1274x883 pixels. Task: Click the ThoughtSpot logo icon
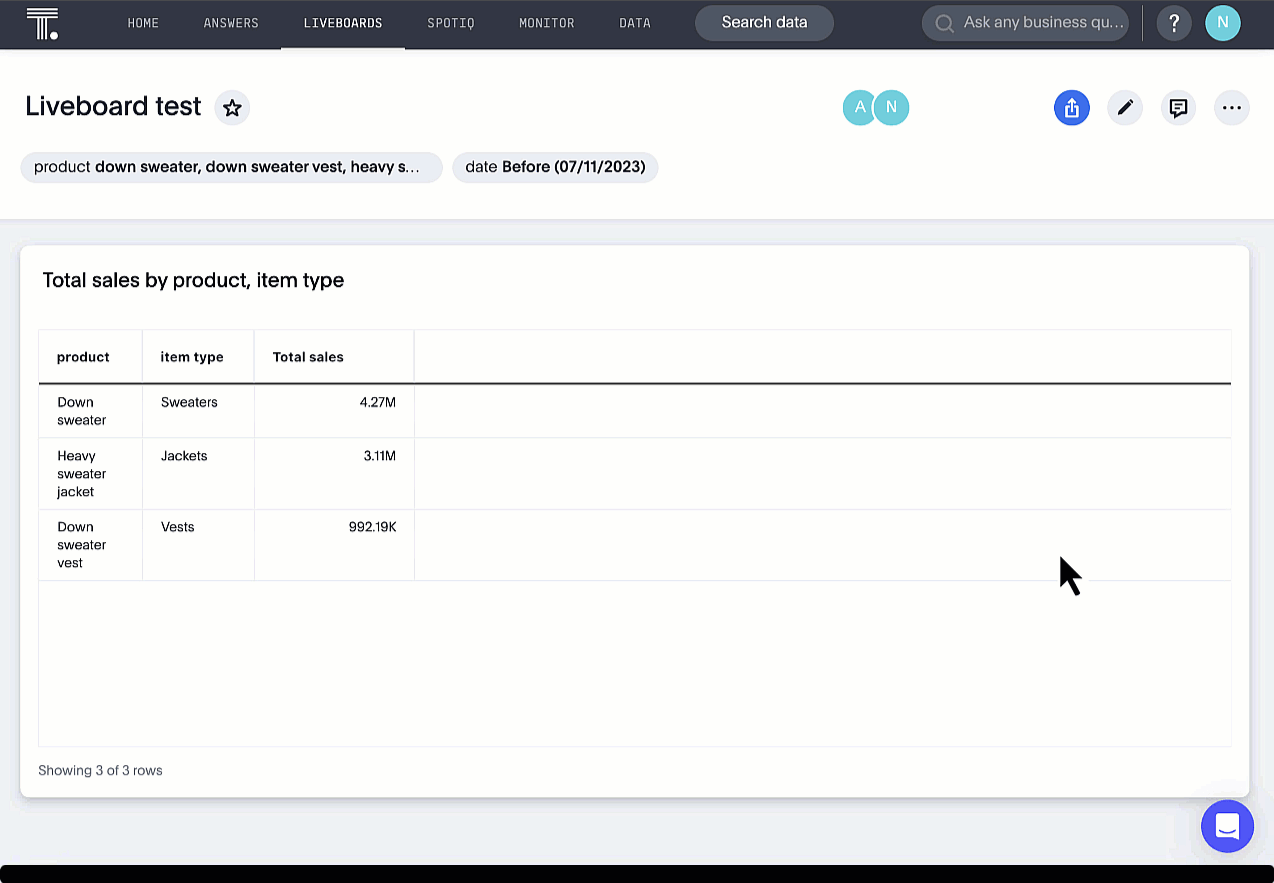click(42, 23)
